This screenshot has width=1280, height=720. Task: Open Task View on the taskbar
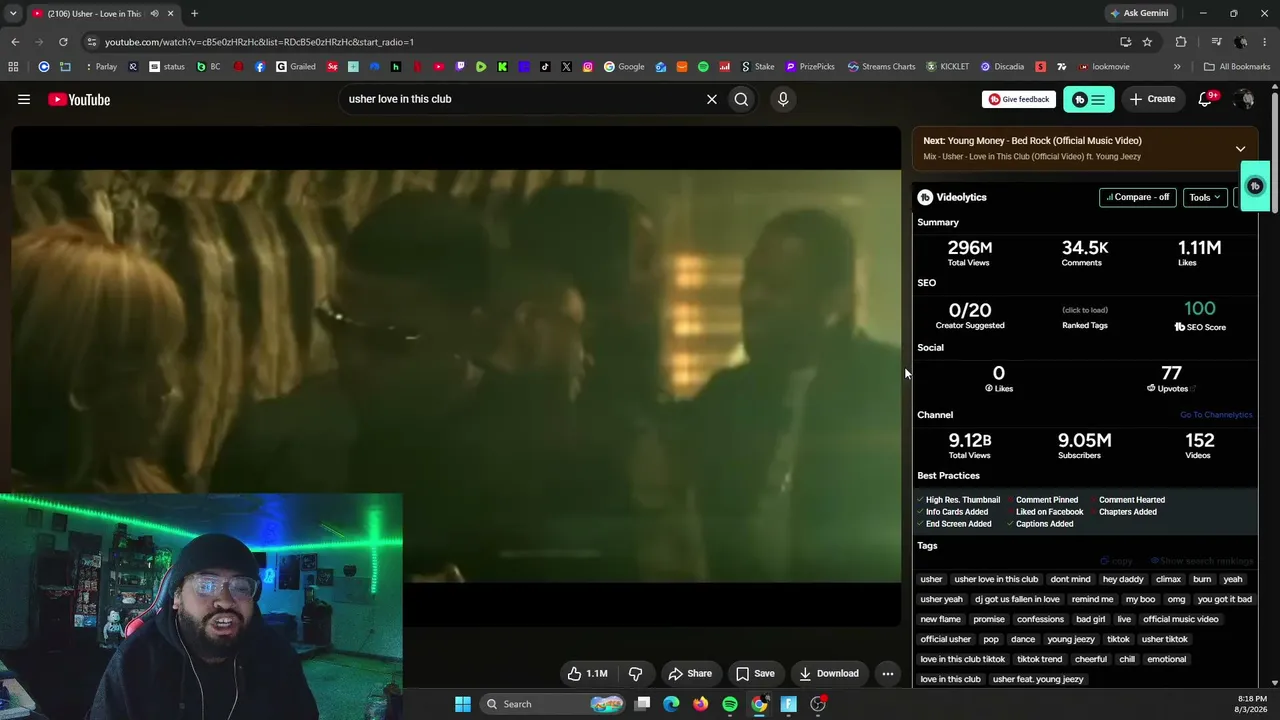pos(643,704)
